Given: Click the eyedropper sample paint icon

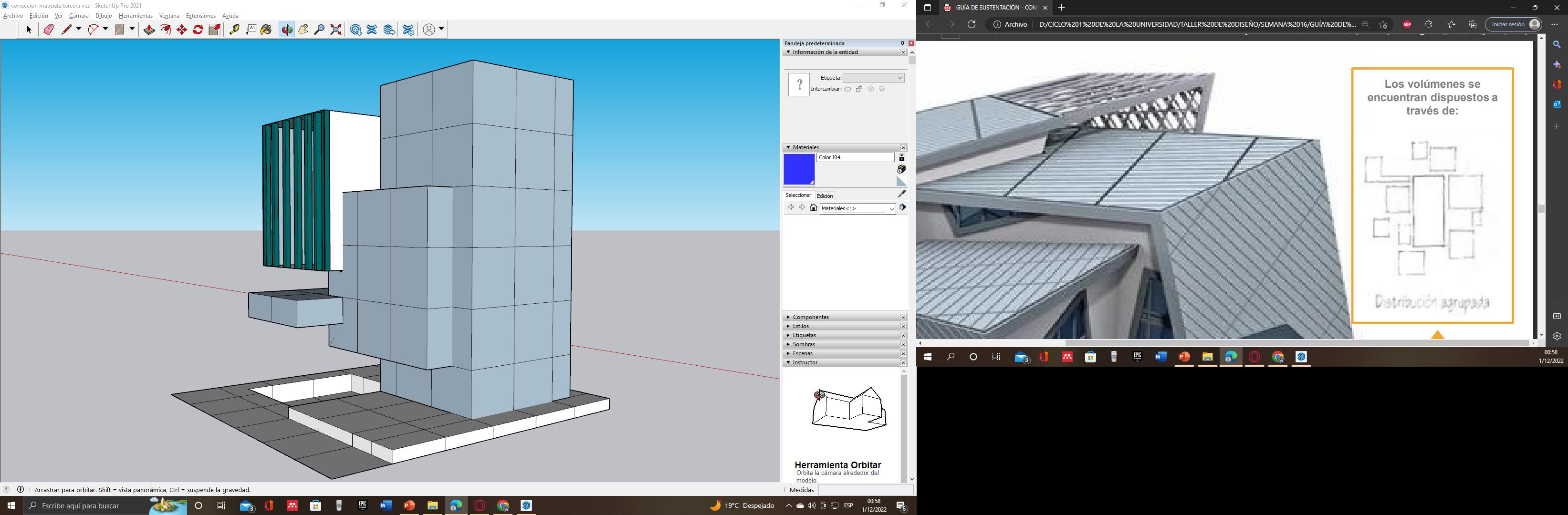Looking at the screenshot, I should [x=901, y=193].
